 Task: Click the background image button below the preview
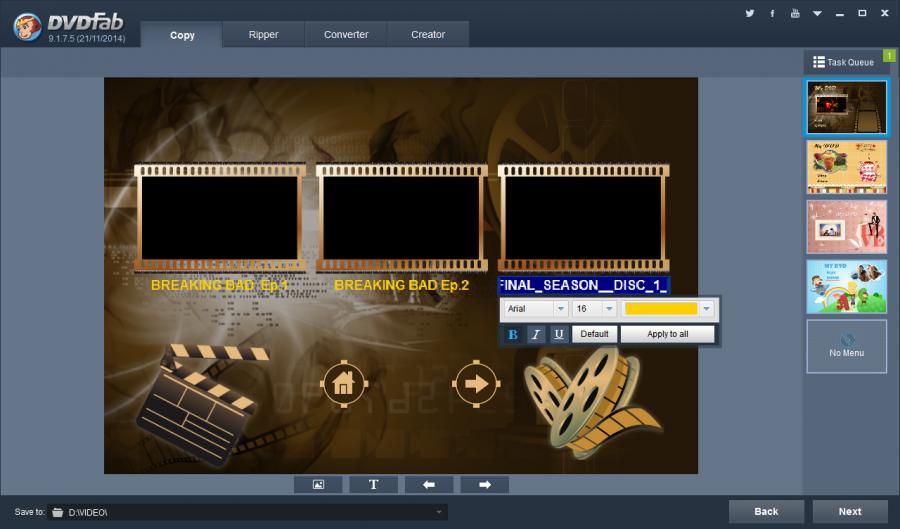pos(318,485)
